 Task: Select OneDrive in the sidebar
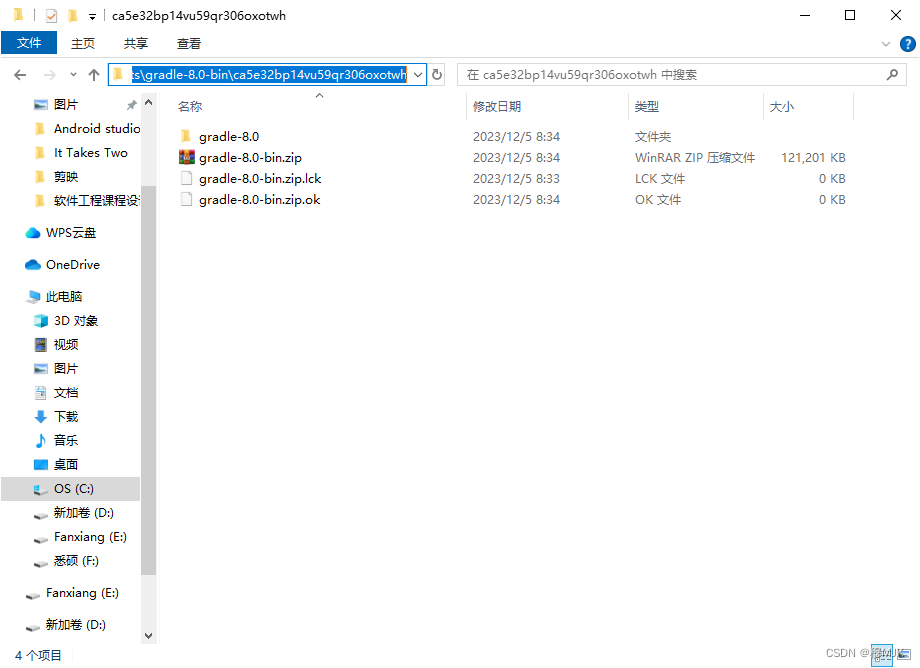[70, 264]
